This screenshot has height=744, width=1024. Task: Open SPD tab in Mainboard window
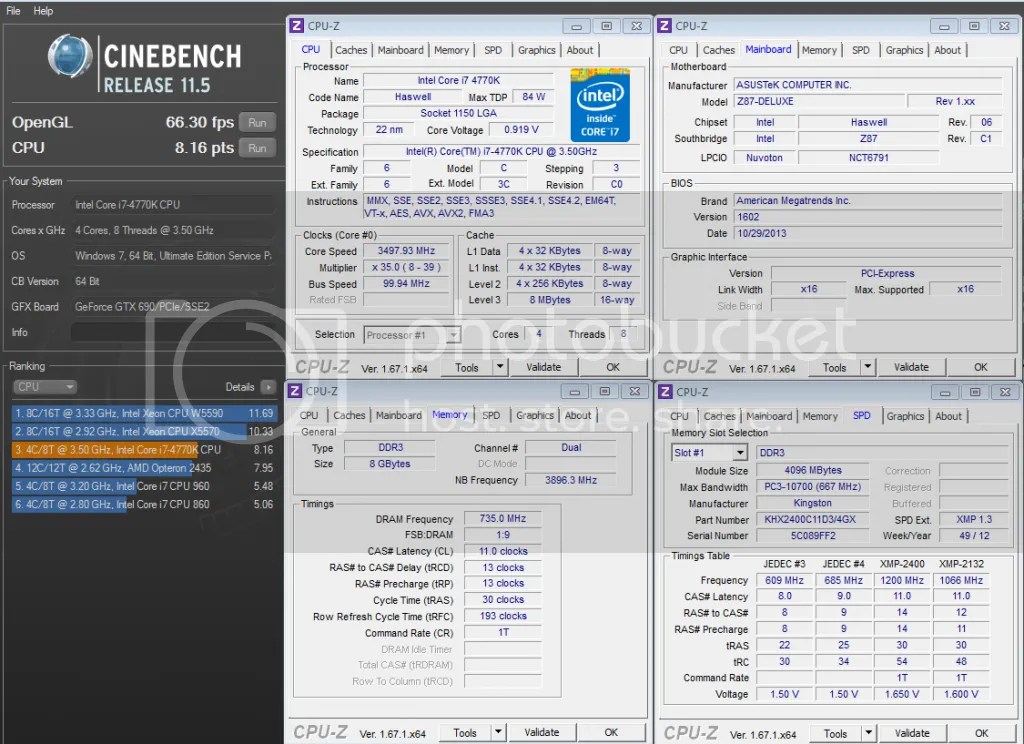point(861,50)
